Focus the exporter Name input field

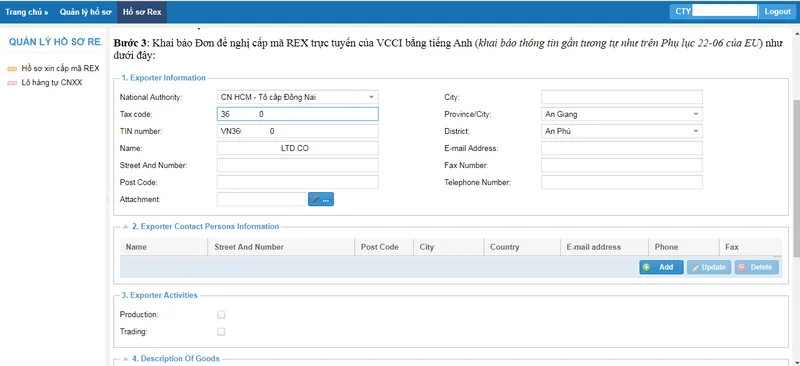click(x=297, y=148)
